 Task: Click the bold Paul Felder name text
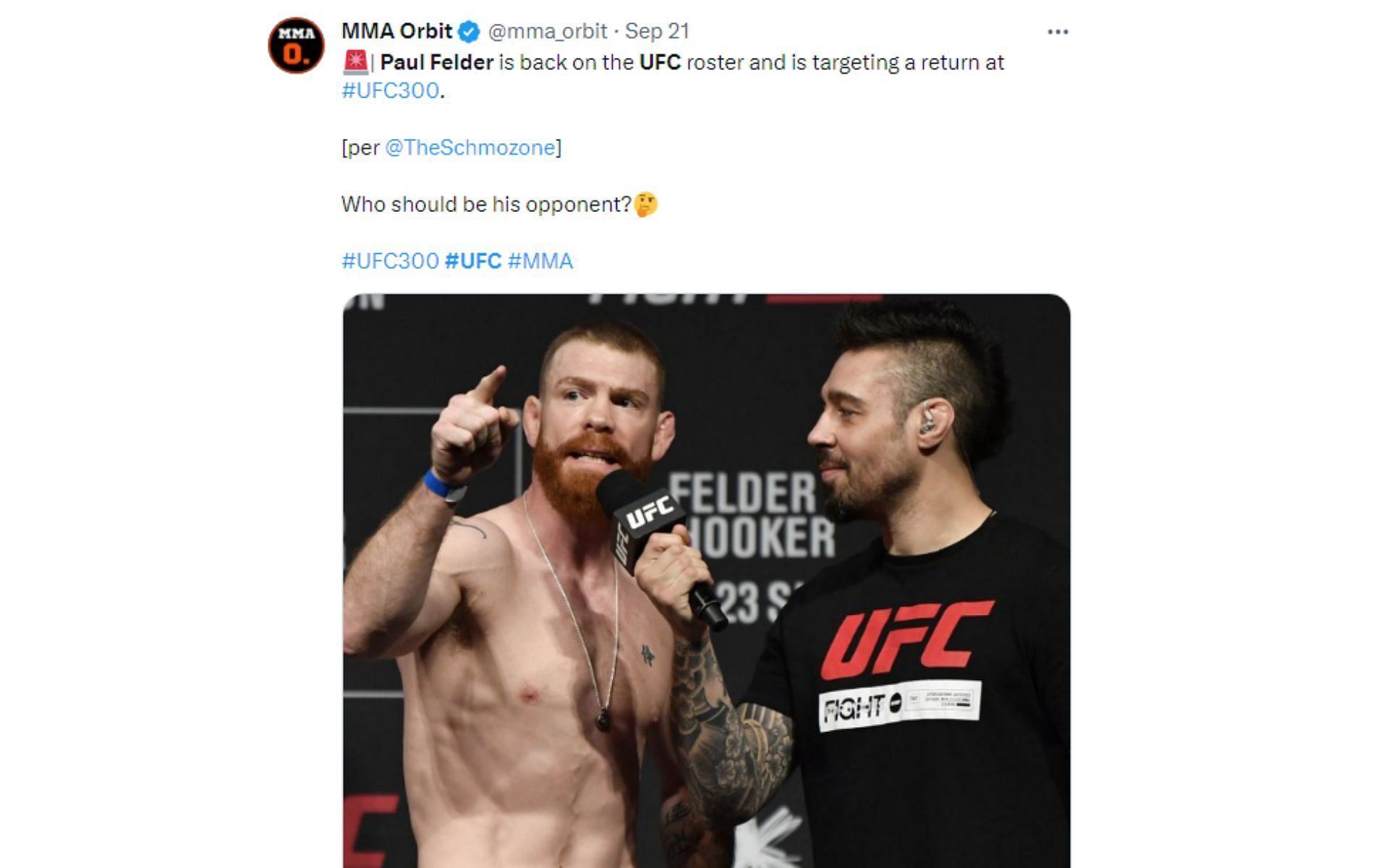437,62
